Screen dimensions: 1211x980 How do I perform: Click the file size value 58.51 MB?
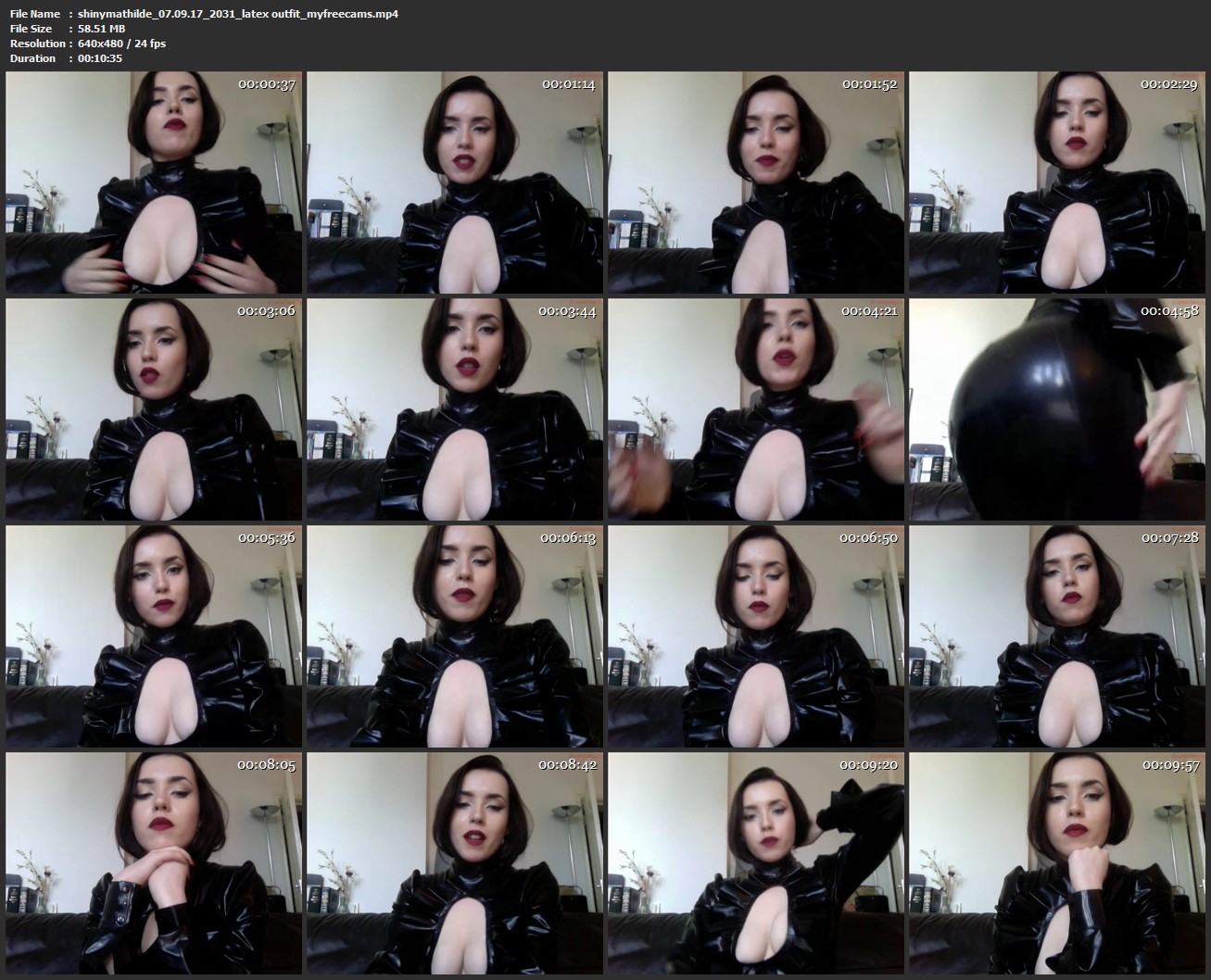click(x=102, y=29)
